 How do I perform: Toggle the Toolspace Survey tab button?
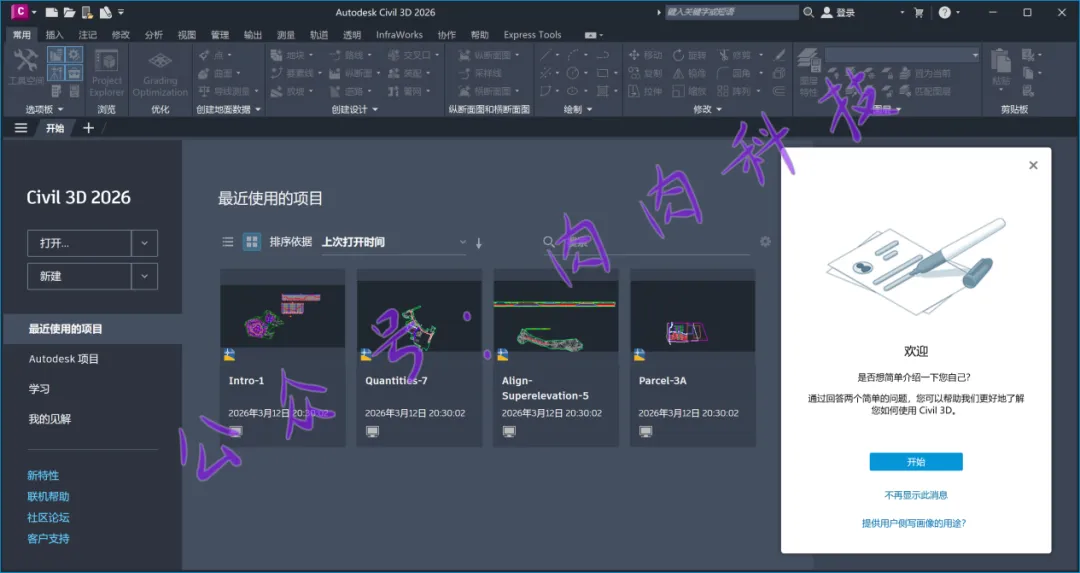click(56, 72)
